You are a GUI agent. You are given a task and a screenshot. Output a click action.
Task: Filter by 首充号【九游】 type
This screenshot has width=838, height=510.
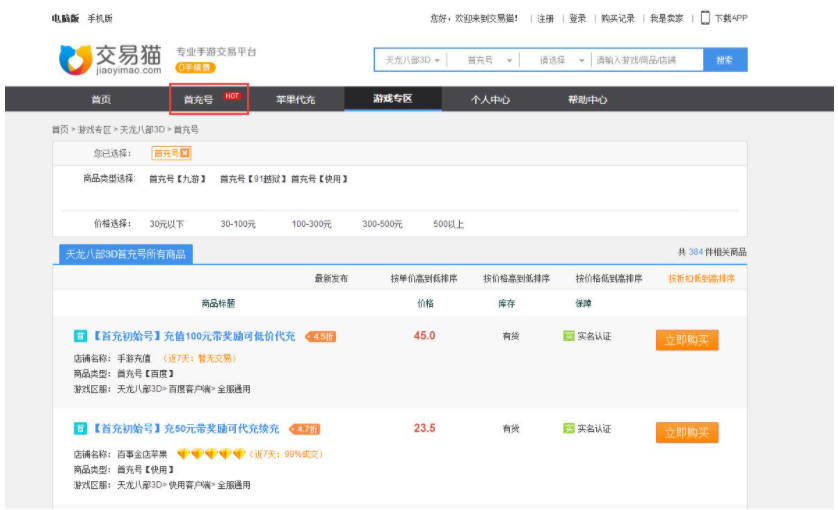[177, 179]
